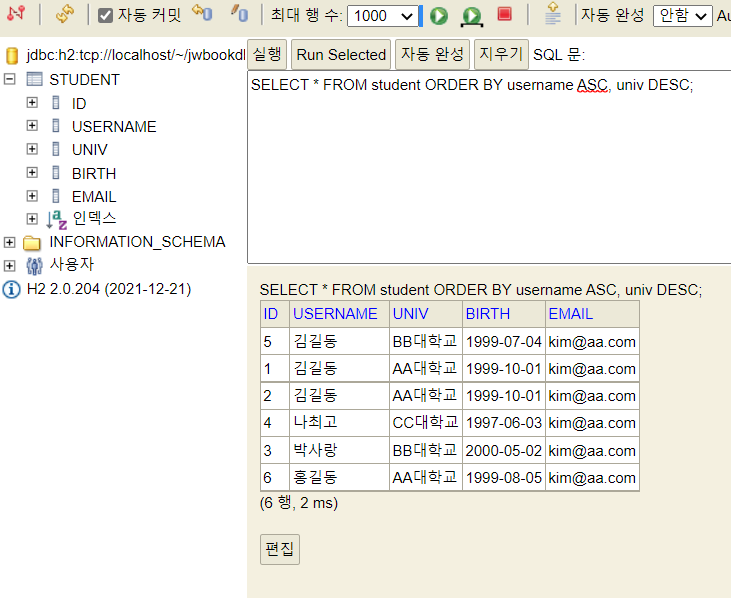The height and width of the screenshot is (598, 731).
Task: Click the red Stop icon
Action: [504, 14]
